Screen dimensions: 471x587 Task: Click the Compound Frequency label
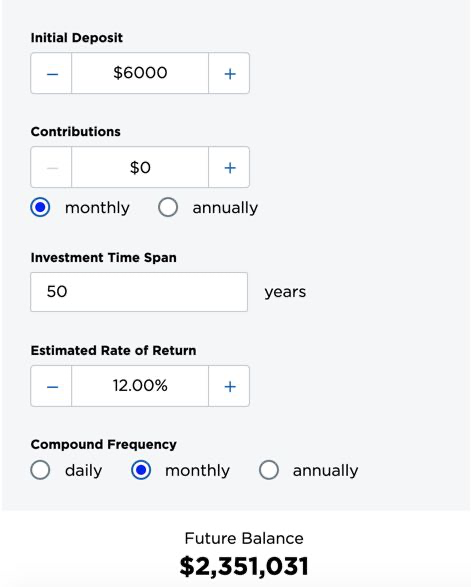click(x=104, y=444)
